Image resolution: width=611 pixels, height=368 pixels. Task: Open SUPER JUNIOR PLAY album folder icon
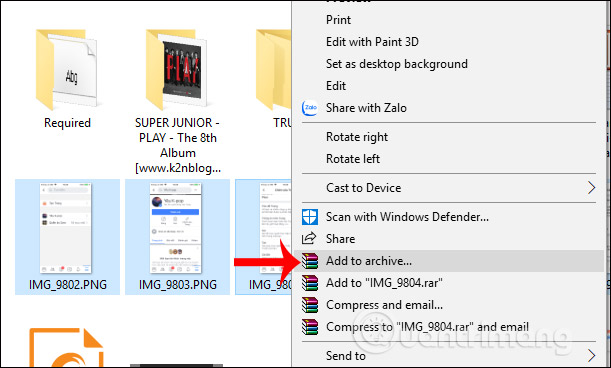[177, 70]
